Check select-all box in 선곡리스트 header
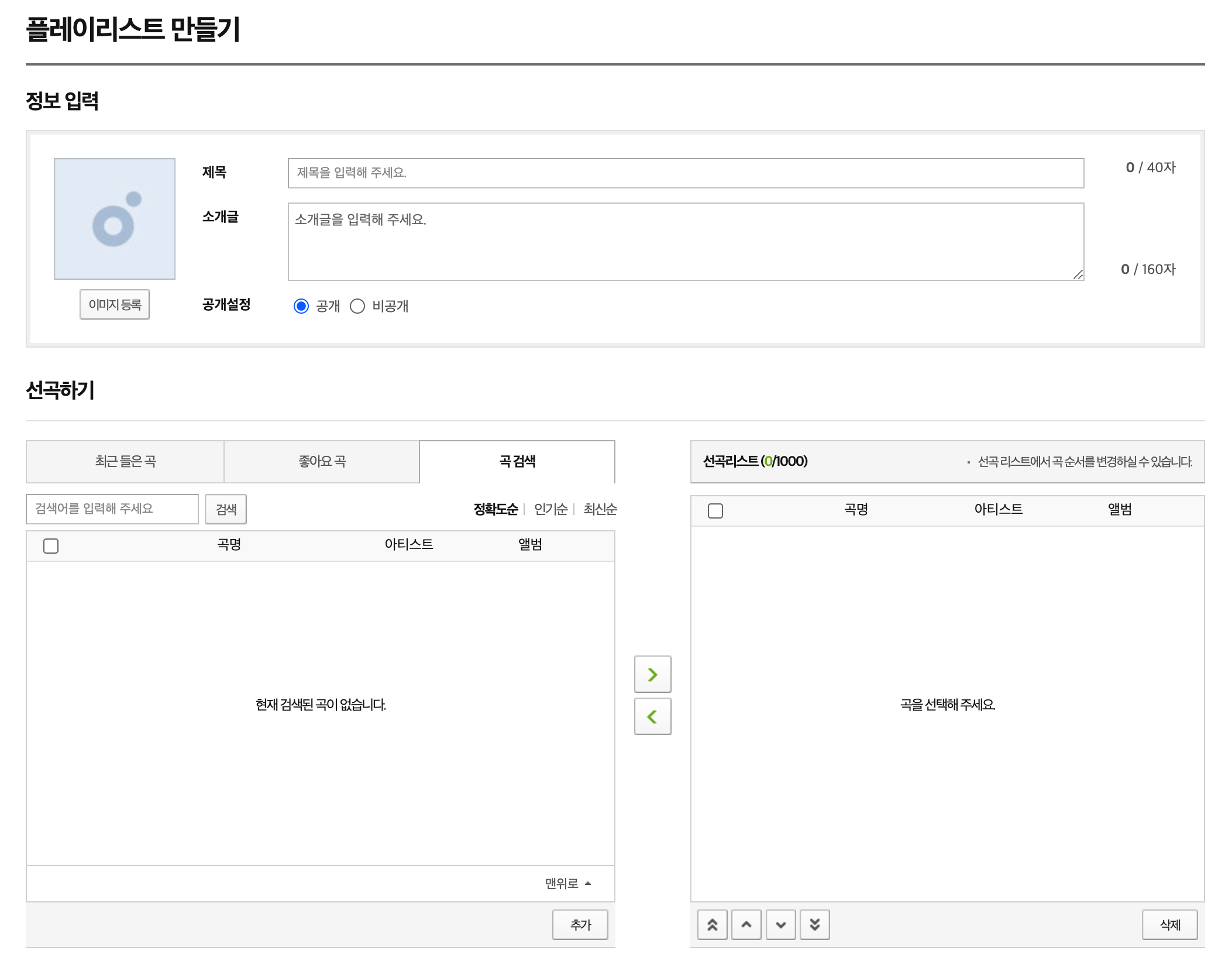This screenshot has height=961, width=1232. tap(715, 511)
